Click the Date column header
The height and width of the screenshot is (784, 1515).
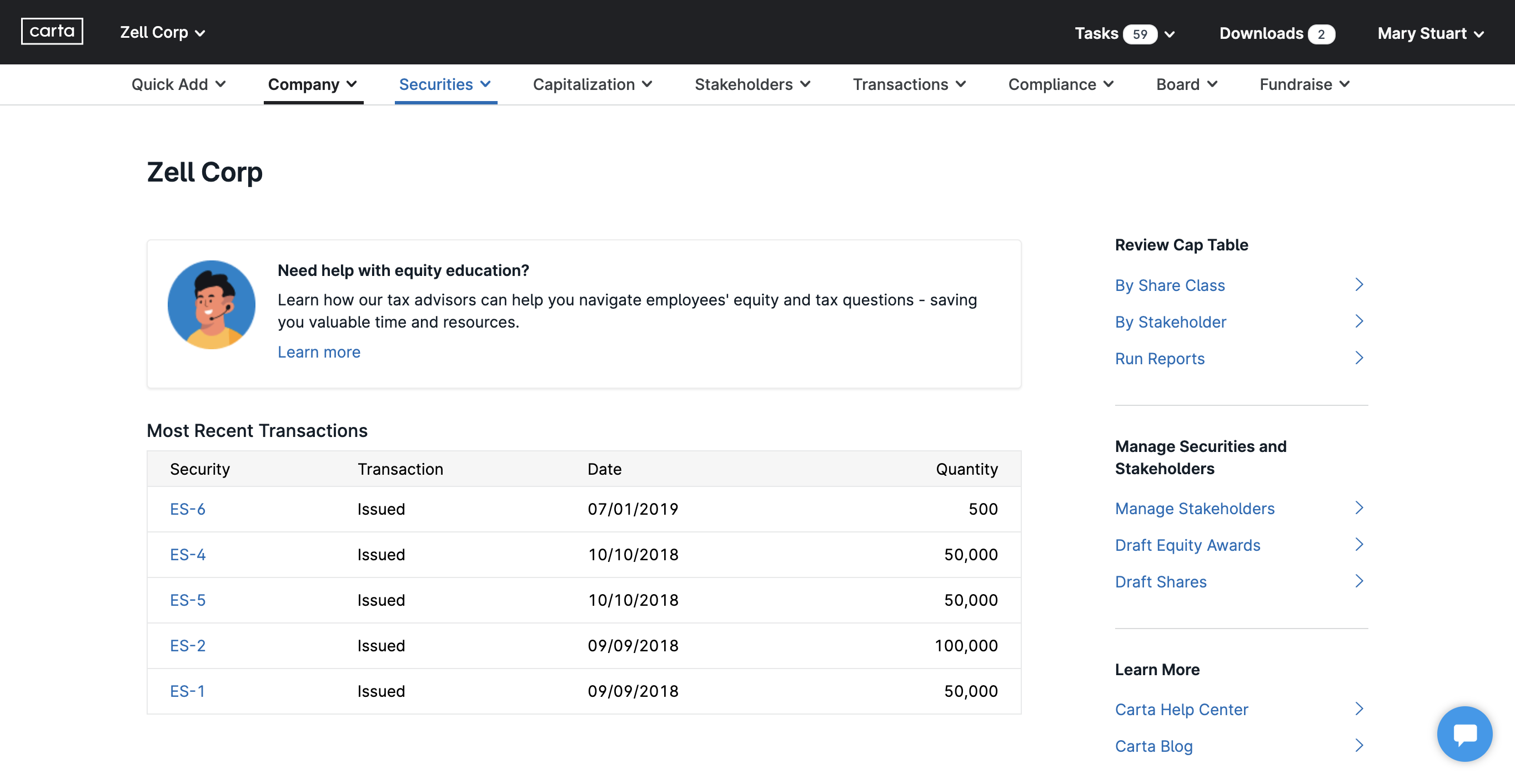coord(604,469)
